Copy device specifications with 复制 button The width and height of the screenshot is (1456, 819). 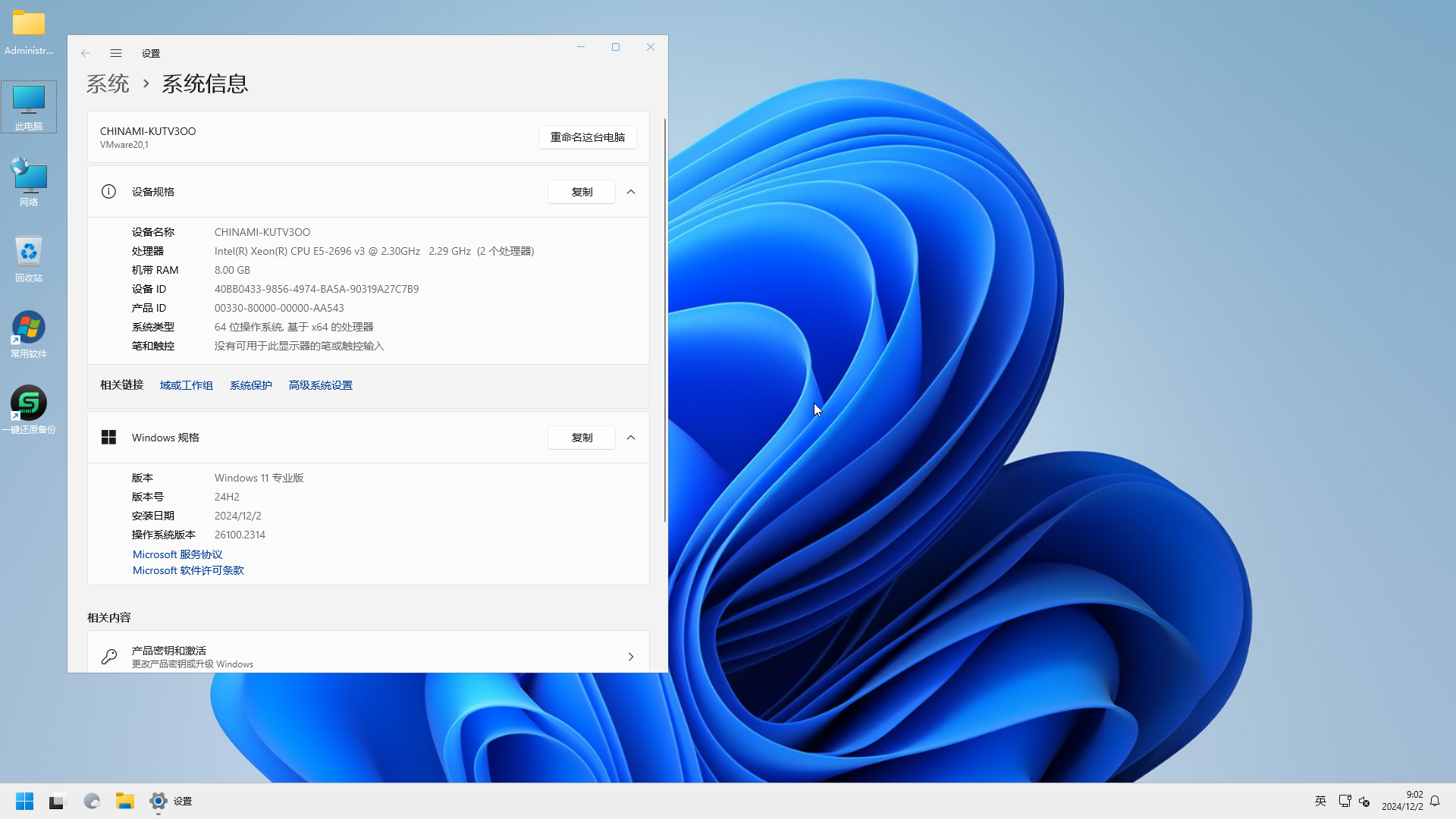click(582, 192)
